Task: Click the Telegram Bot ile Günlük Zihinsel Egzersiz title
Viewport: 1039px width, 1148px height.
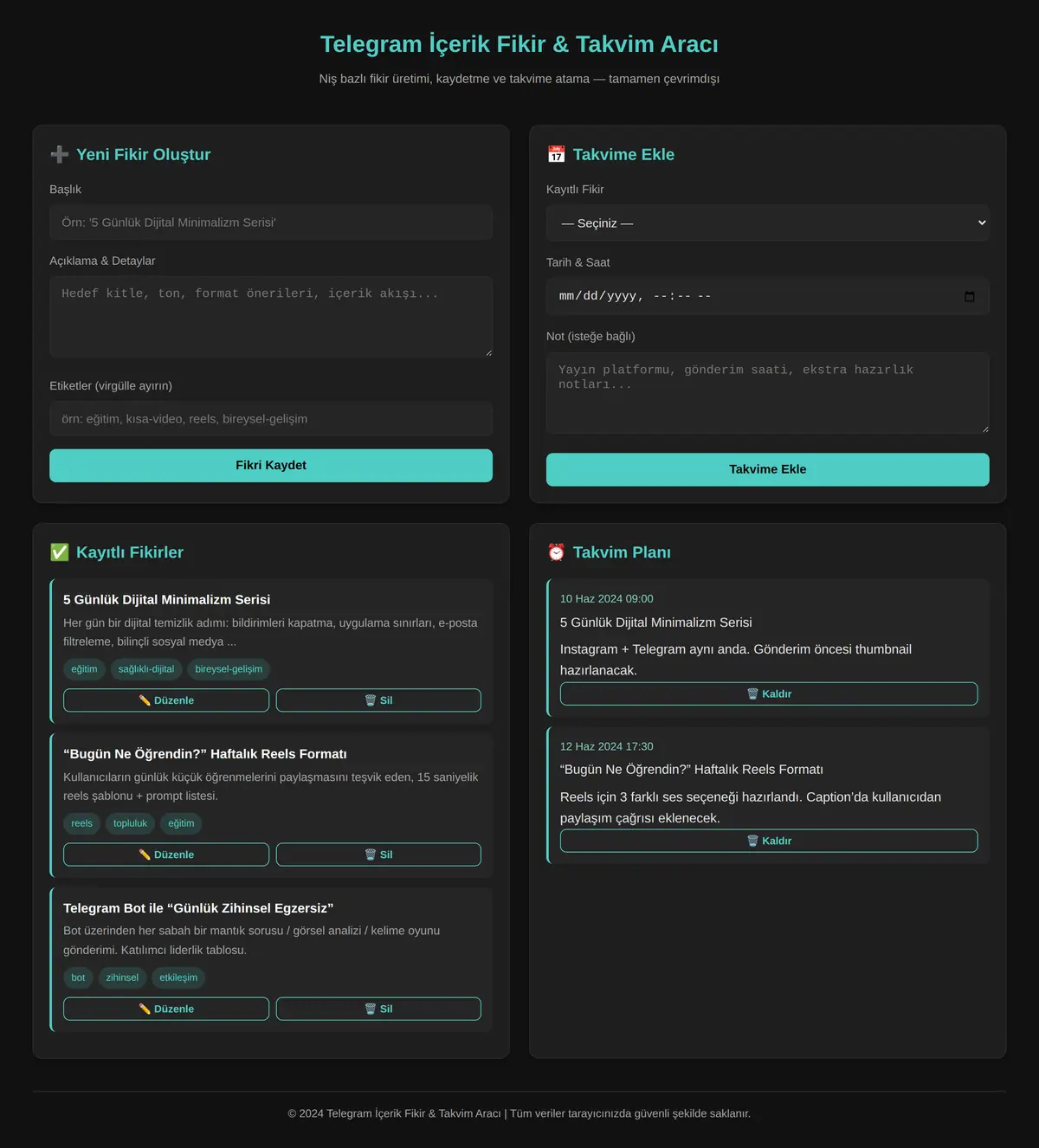Action: [198, 908]
